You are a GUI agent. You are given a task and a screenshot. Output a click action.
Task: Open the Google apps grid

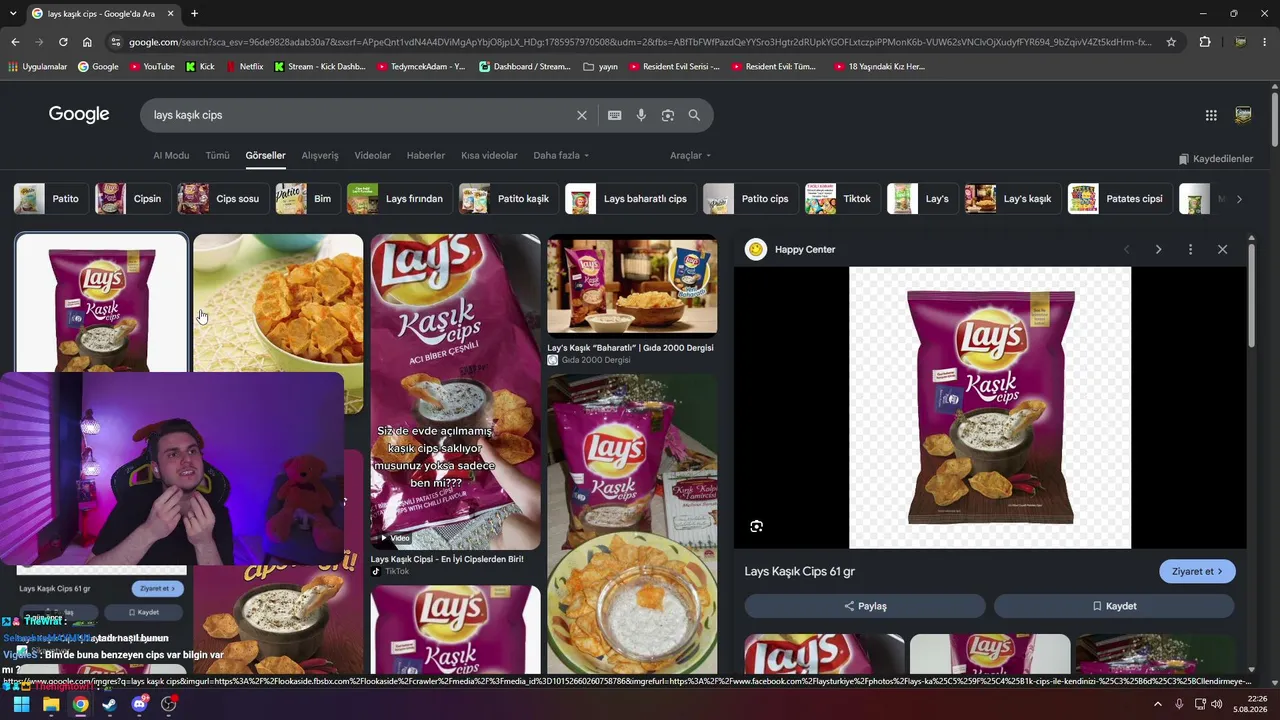pyautogui.click(x=1211, y=115)
